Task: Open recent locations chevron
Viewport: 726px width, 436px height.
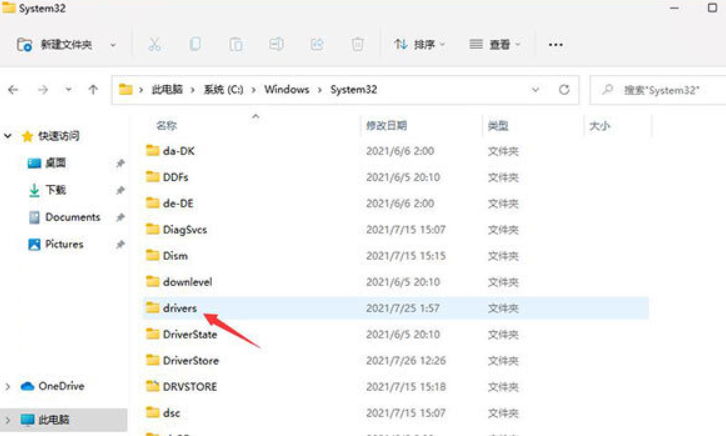Action: (69, 89)
